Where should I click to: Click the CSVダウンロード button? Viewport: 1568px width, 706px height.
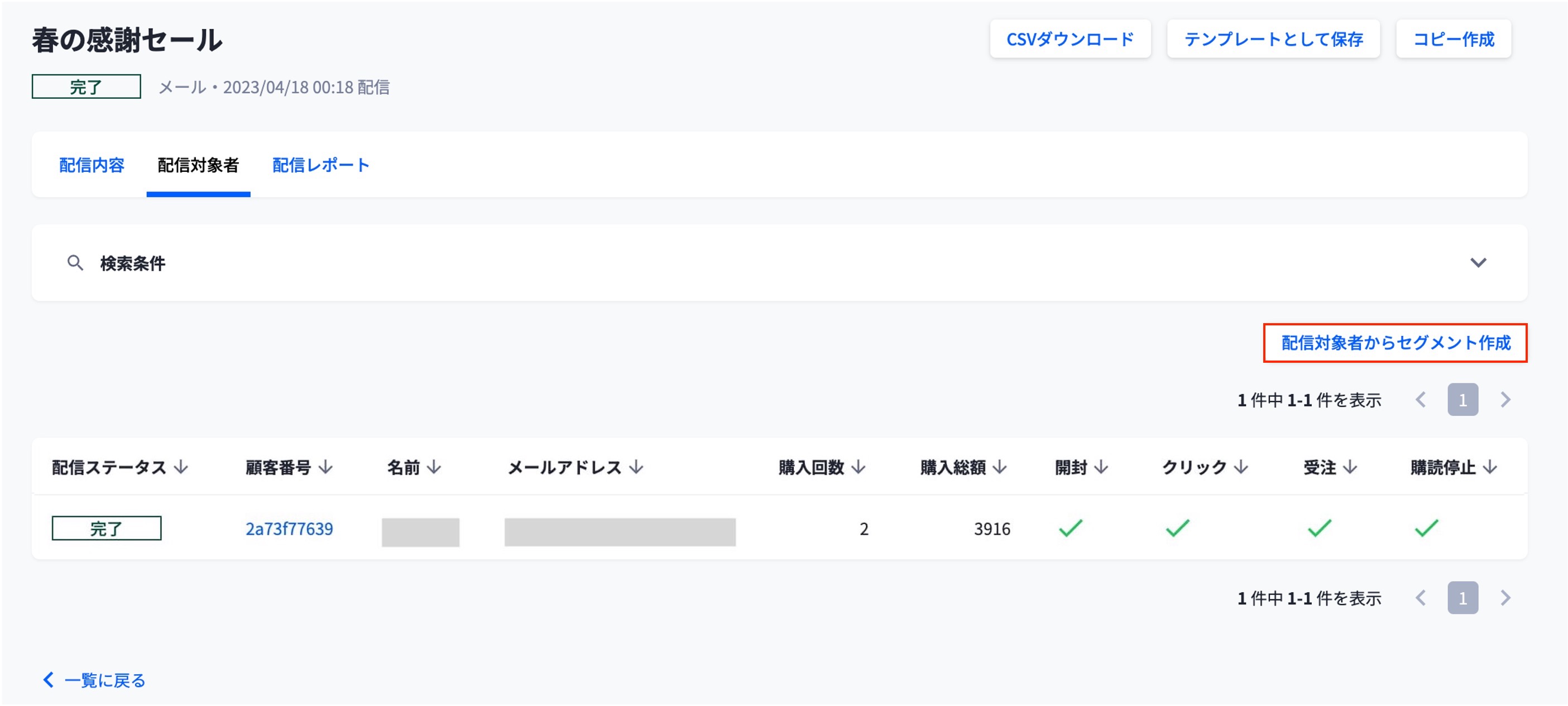pyautogui.click(x=1070, y=39)
